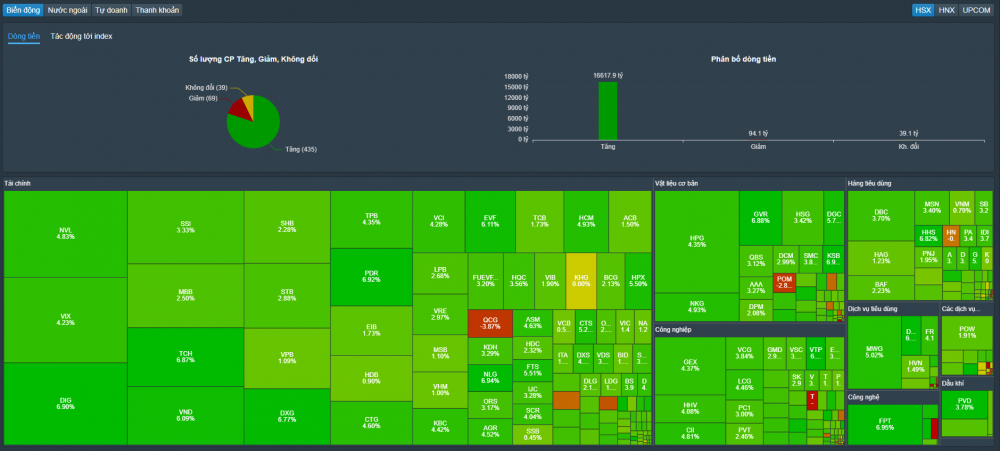Select the STB 2.88% tile
The height and width of the screenshot is (451, 1000).
287,295
